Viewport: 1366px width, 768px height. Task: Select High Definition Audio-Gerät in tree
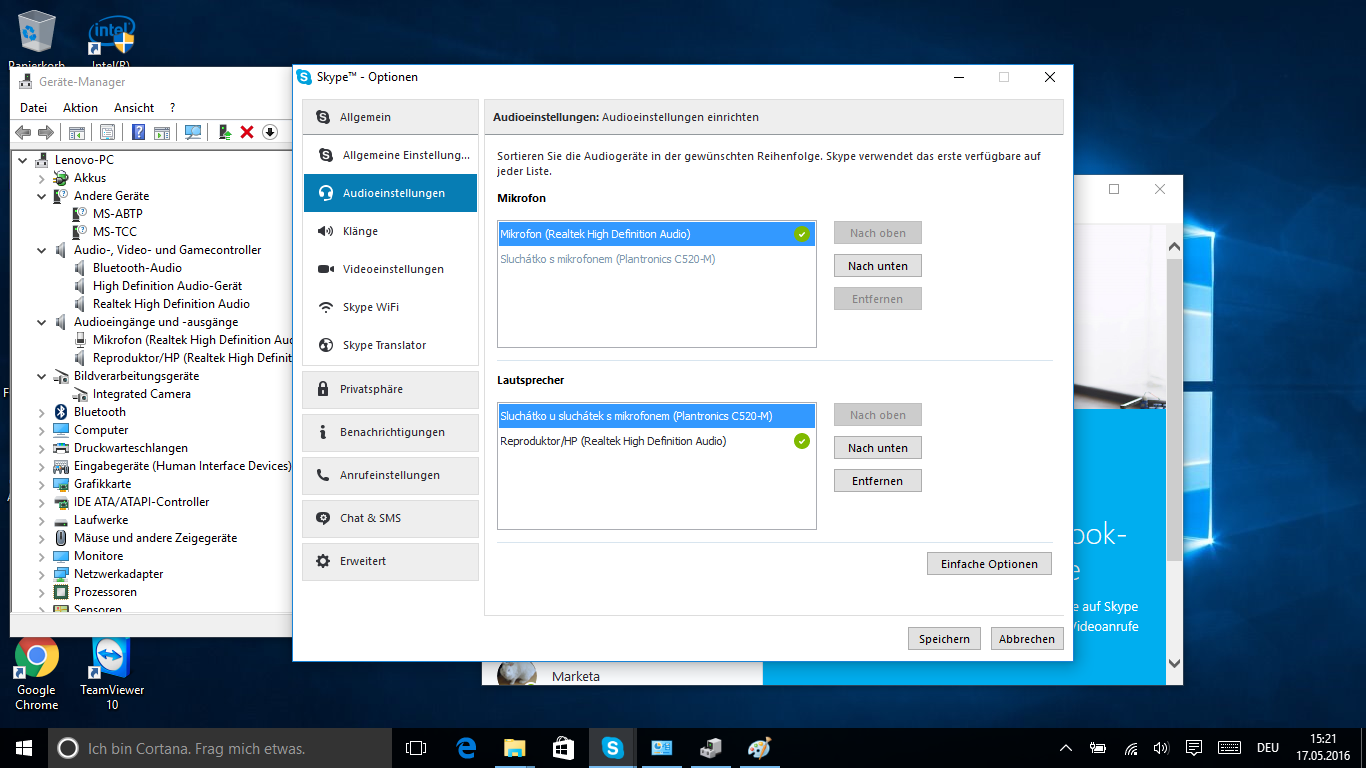(x=167, y=286)
